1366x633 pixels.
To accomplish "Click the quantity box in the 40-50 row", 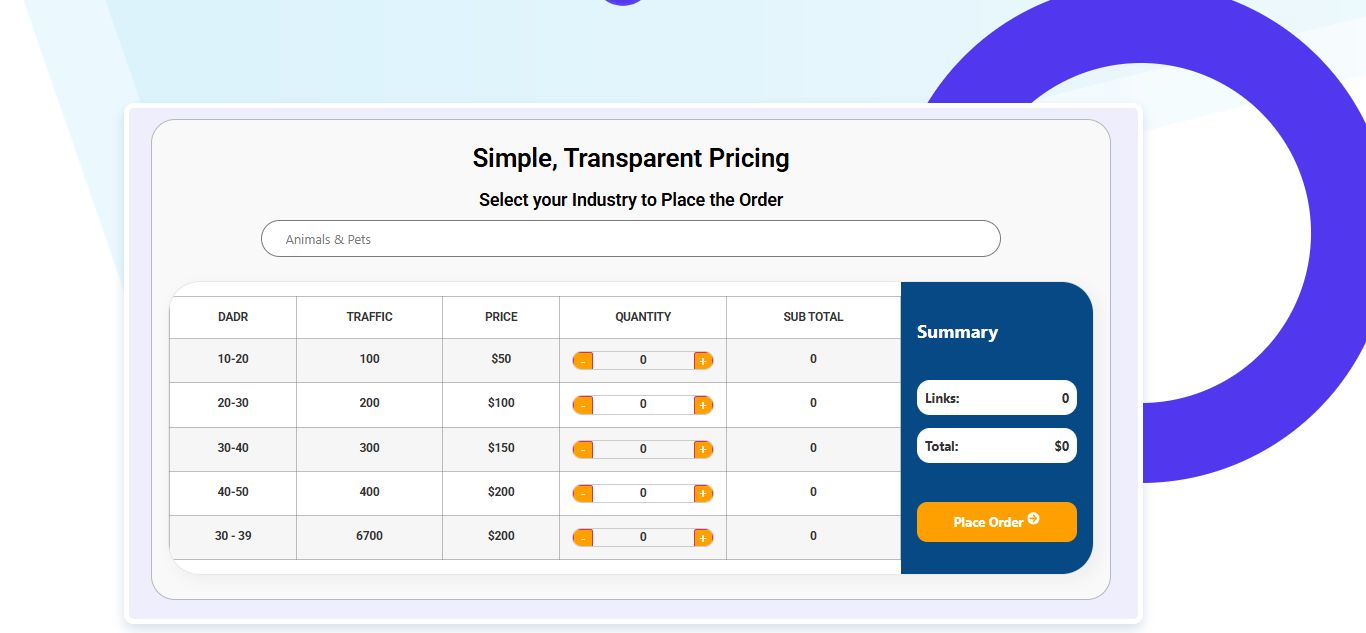I will coord(643,493).
